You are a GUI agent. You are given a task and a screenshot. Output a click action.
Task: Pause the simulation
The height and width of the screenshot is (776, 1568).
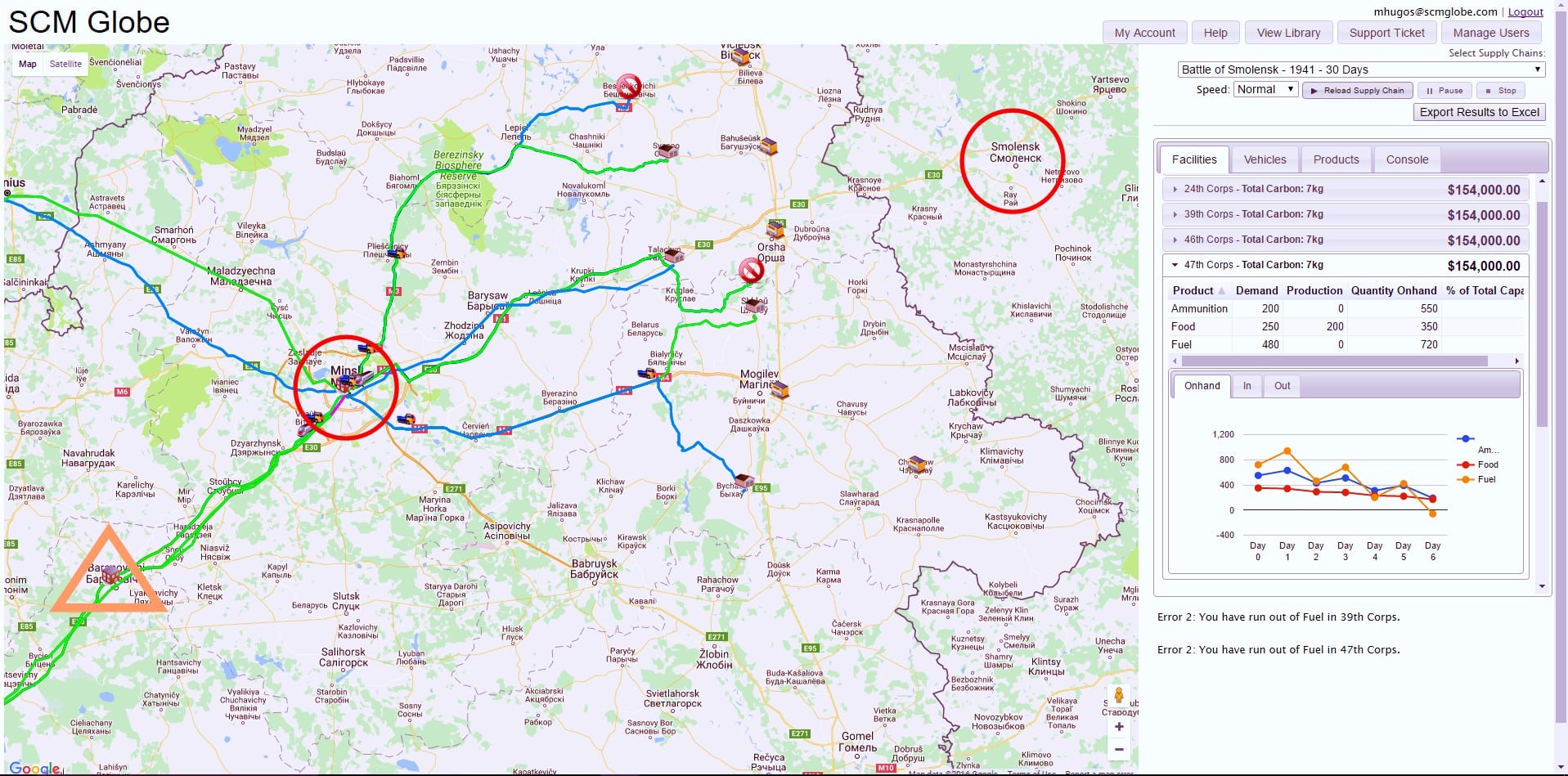tap(1444, 91)
